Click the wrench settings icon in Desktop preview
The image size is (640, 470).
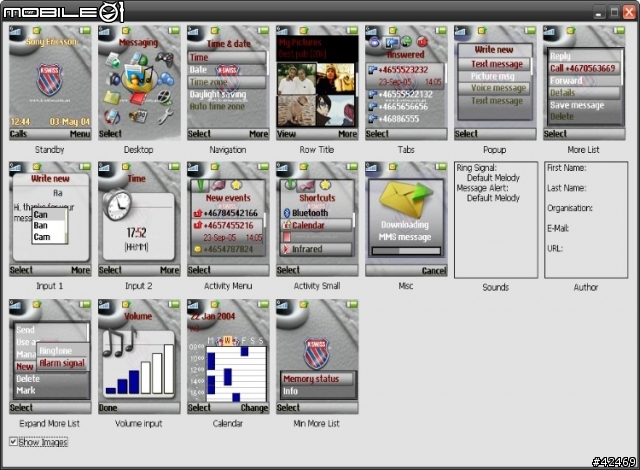click(165, 116)
